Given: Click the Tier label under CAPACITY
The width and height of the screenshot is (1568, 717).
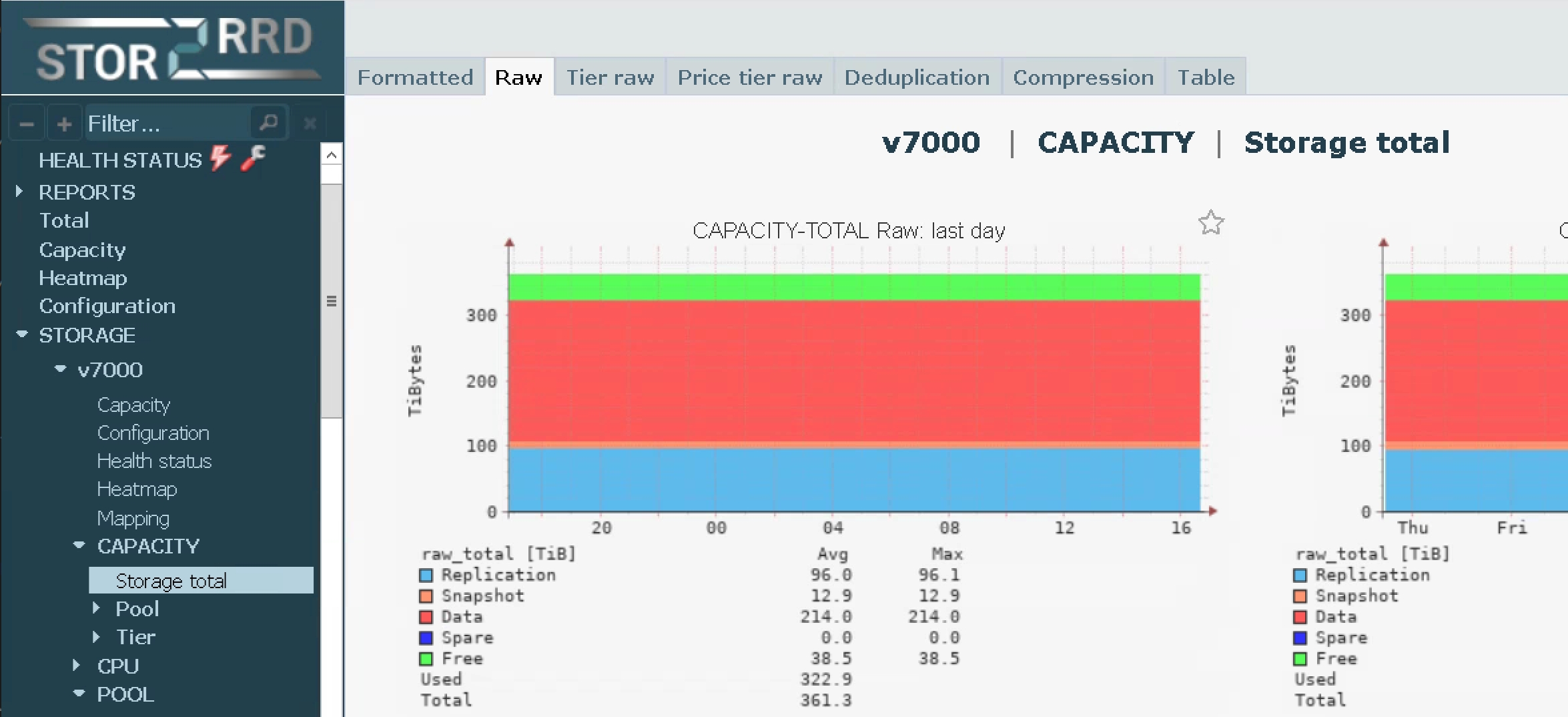Looking at the screenshot, I should coord(135,637).
